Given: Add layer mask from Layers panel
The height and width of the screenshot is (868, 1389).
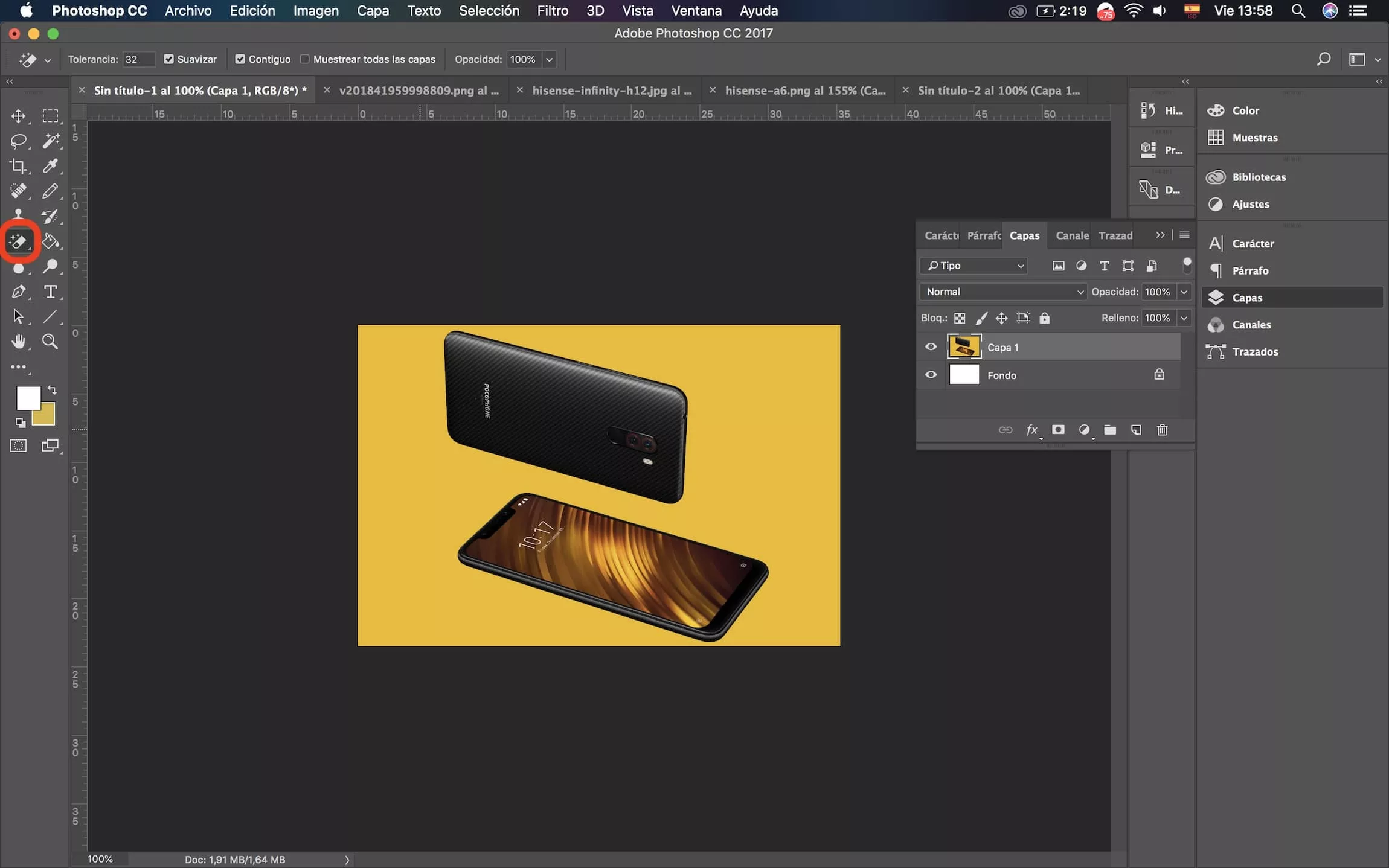Looking at the screenshot, I should pos(1058,430).
